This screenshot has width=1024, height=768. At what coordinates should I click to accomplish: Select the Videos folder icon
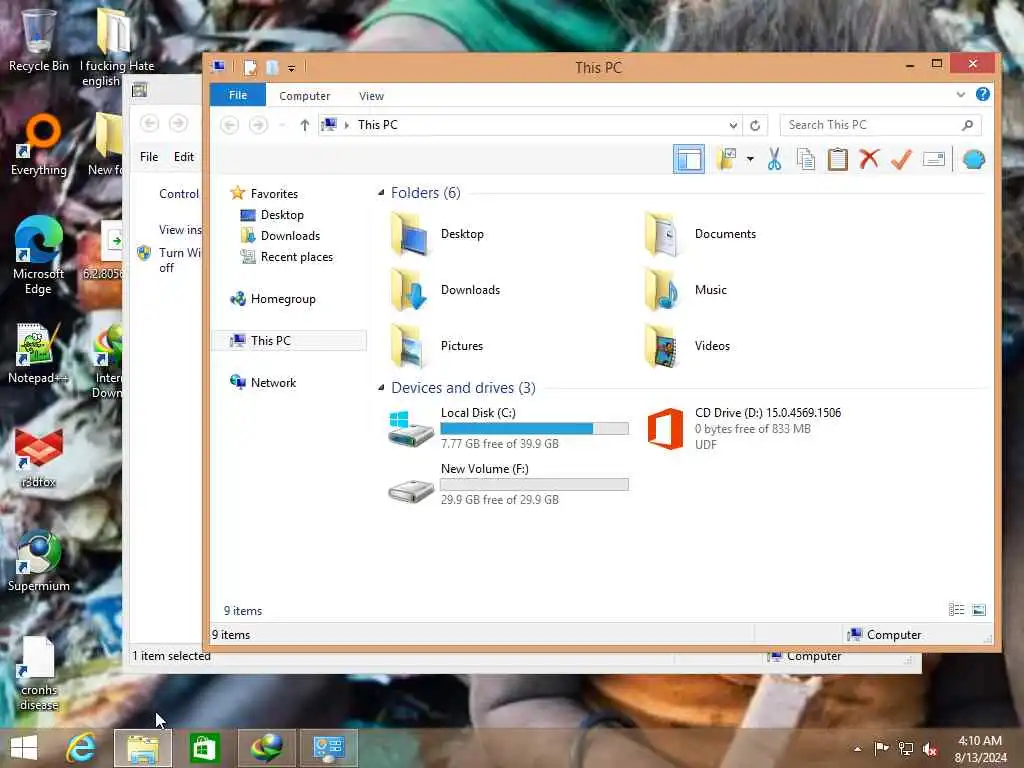[663, 346]
